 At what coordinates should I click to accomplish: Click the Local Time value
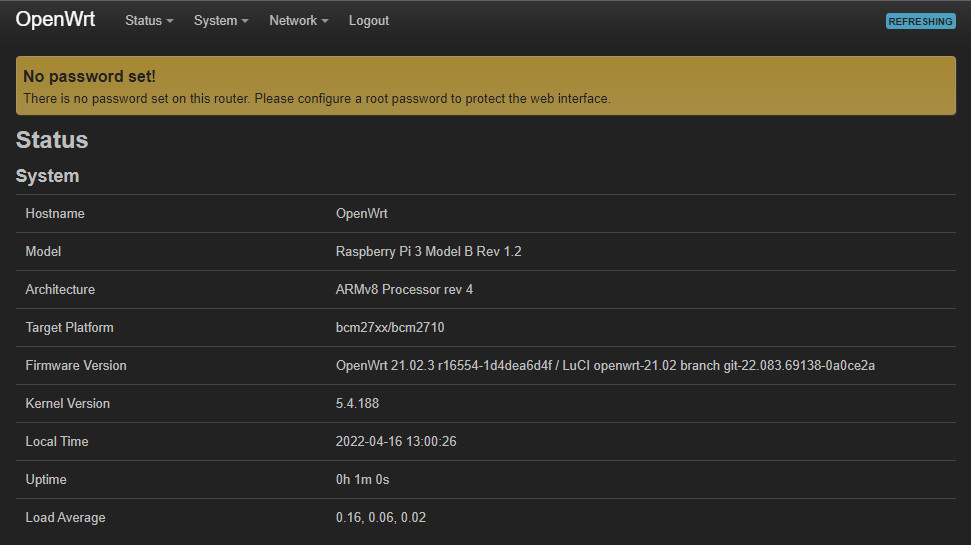396,442
